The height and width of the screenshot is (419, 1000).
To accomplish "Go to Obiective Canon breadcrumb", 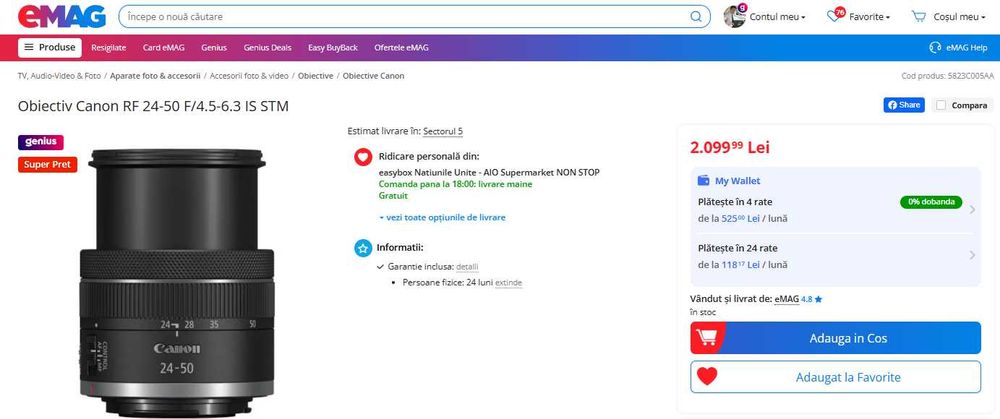I will point(373,76).
